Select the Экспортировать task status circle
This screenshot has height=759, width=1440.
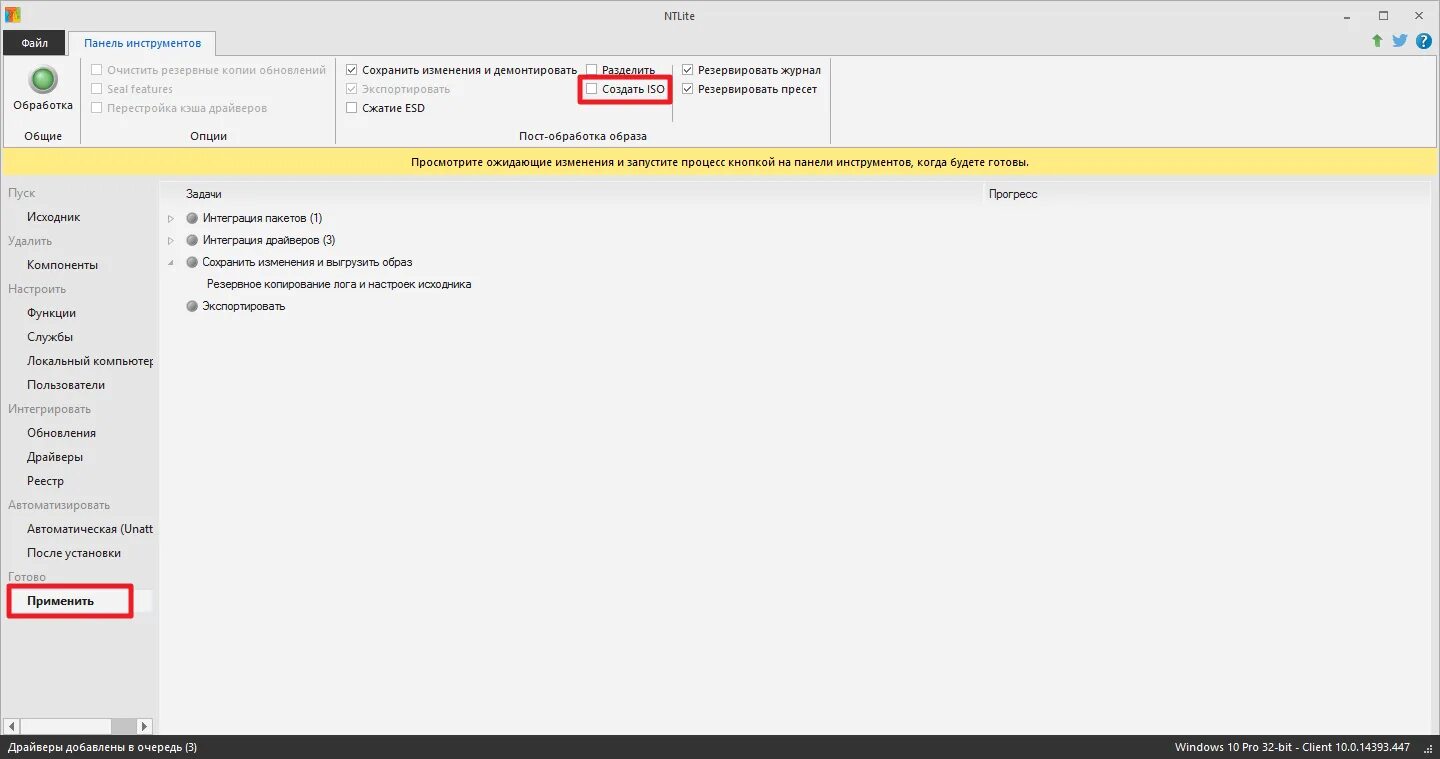point(192,306)
